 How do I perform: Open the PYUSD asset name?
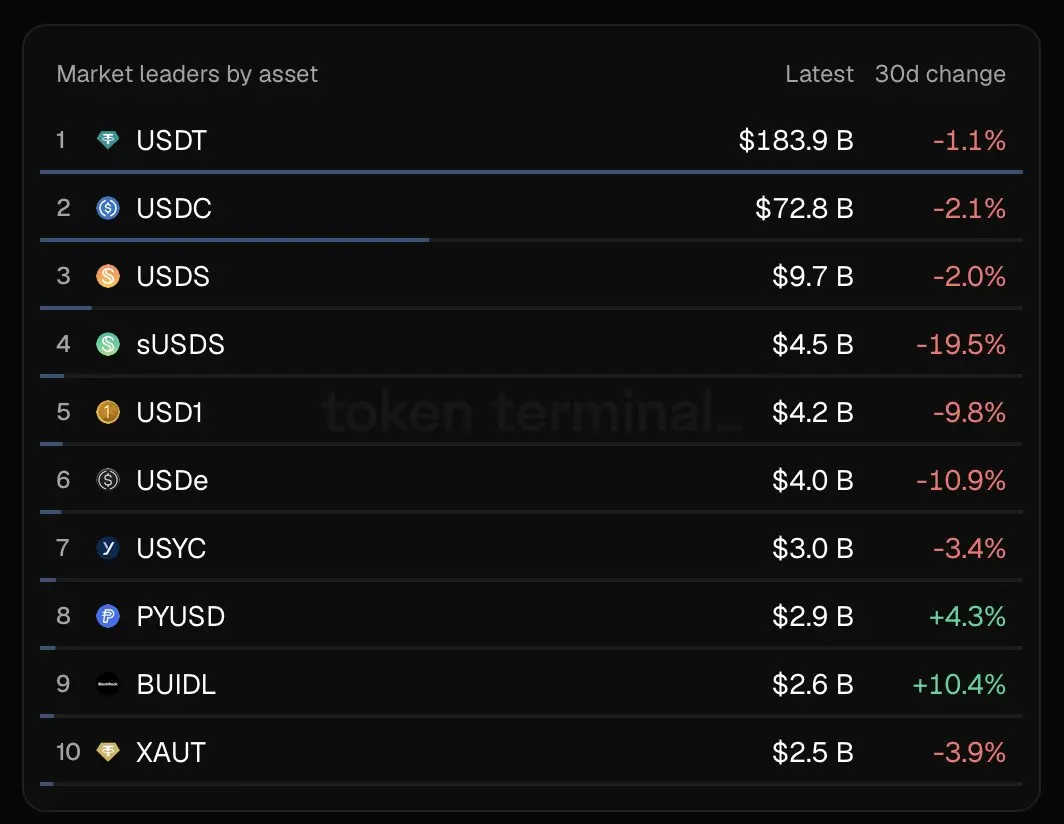tap(180, 616)
